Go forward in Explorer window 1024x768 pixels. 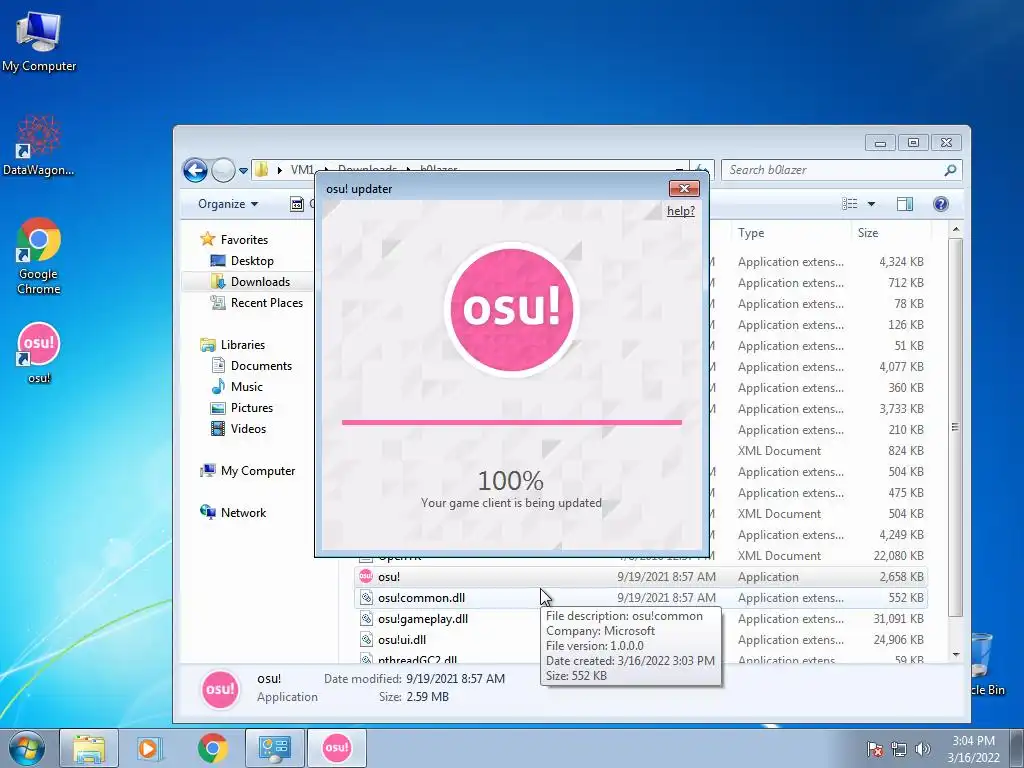pos(223,170)
